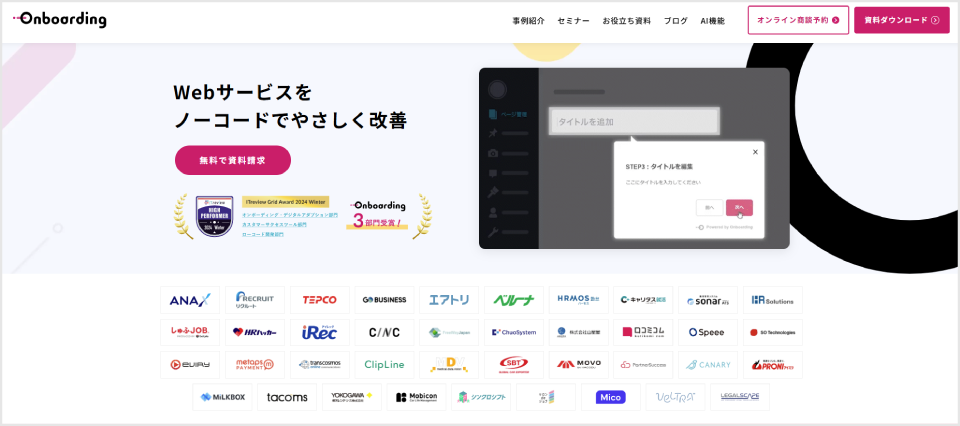The width and height of the screenshot is (960, 426).
Task: Click the PartnerSuccess logo
Action: (x=643, y=365)
